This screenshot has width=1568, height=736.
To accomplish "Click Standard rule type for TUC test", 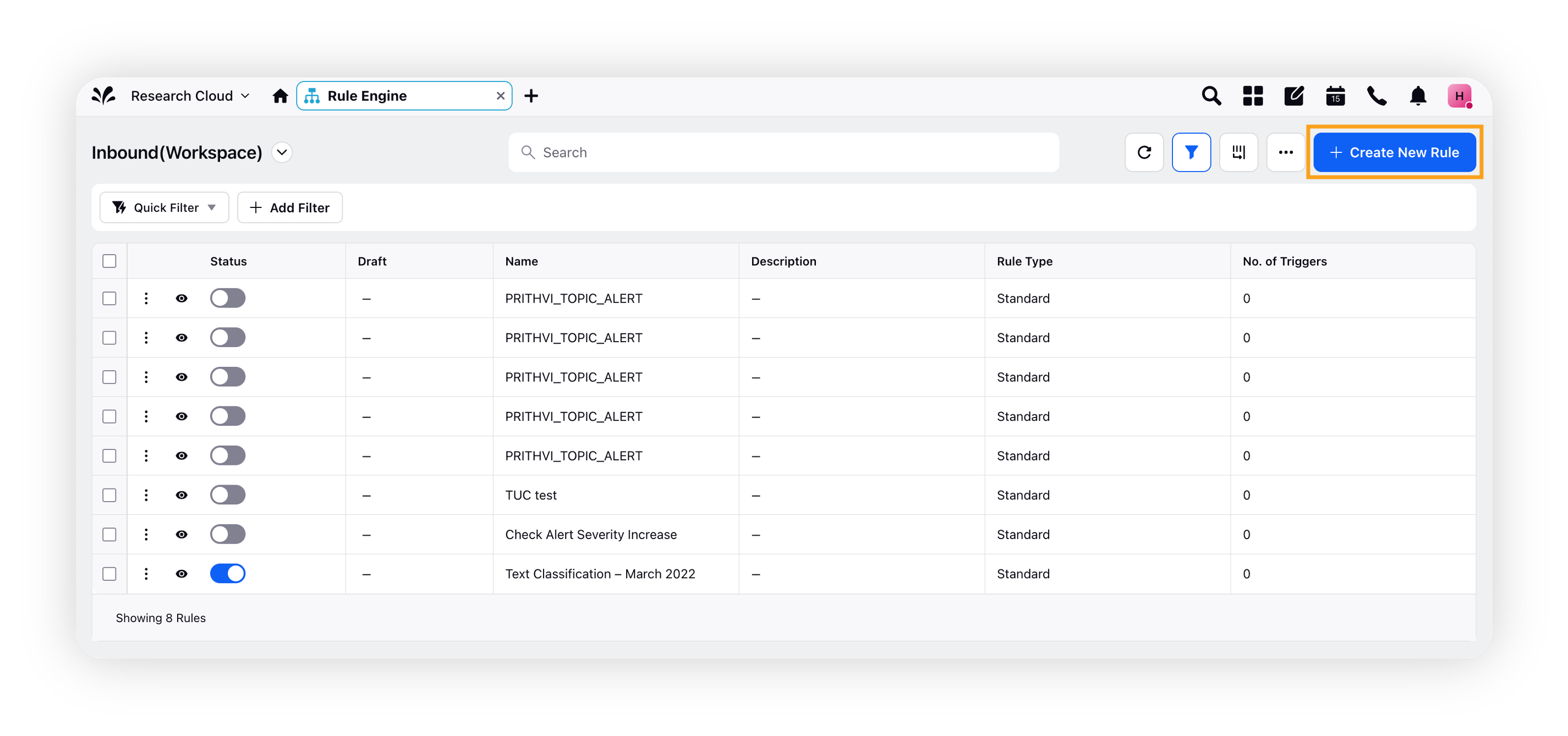I will pos(1023,495).
